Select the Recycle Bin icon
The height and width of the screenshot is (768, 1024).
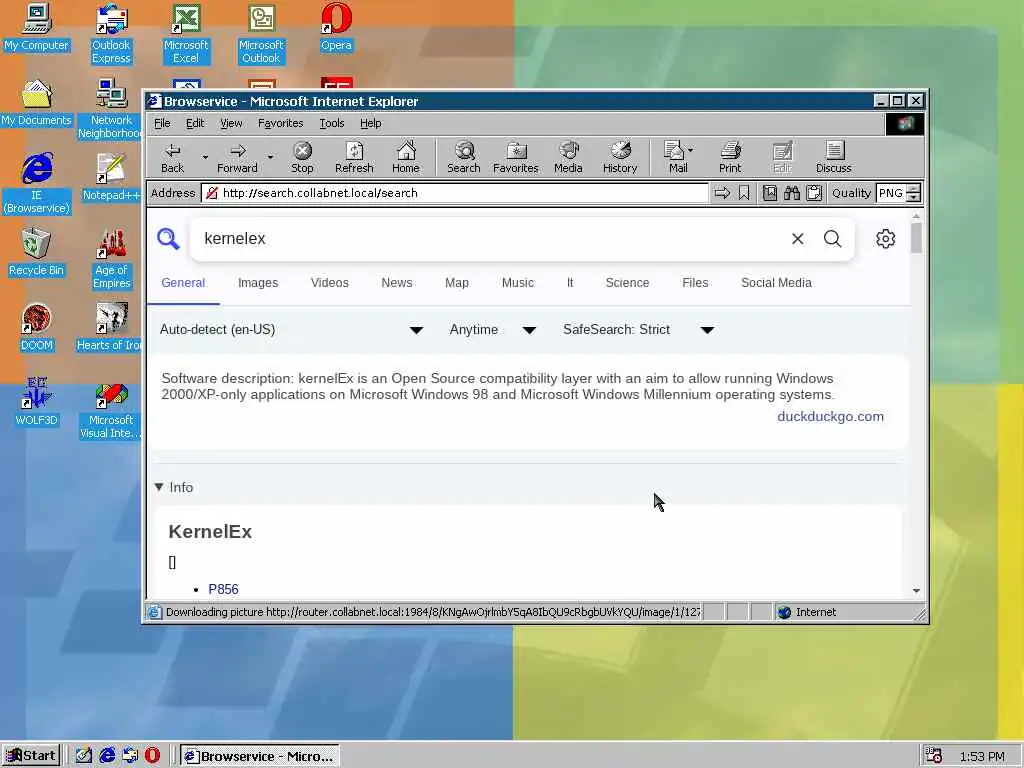pyautogui.click(x=37, y=252)
